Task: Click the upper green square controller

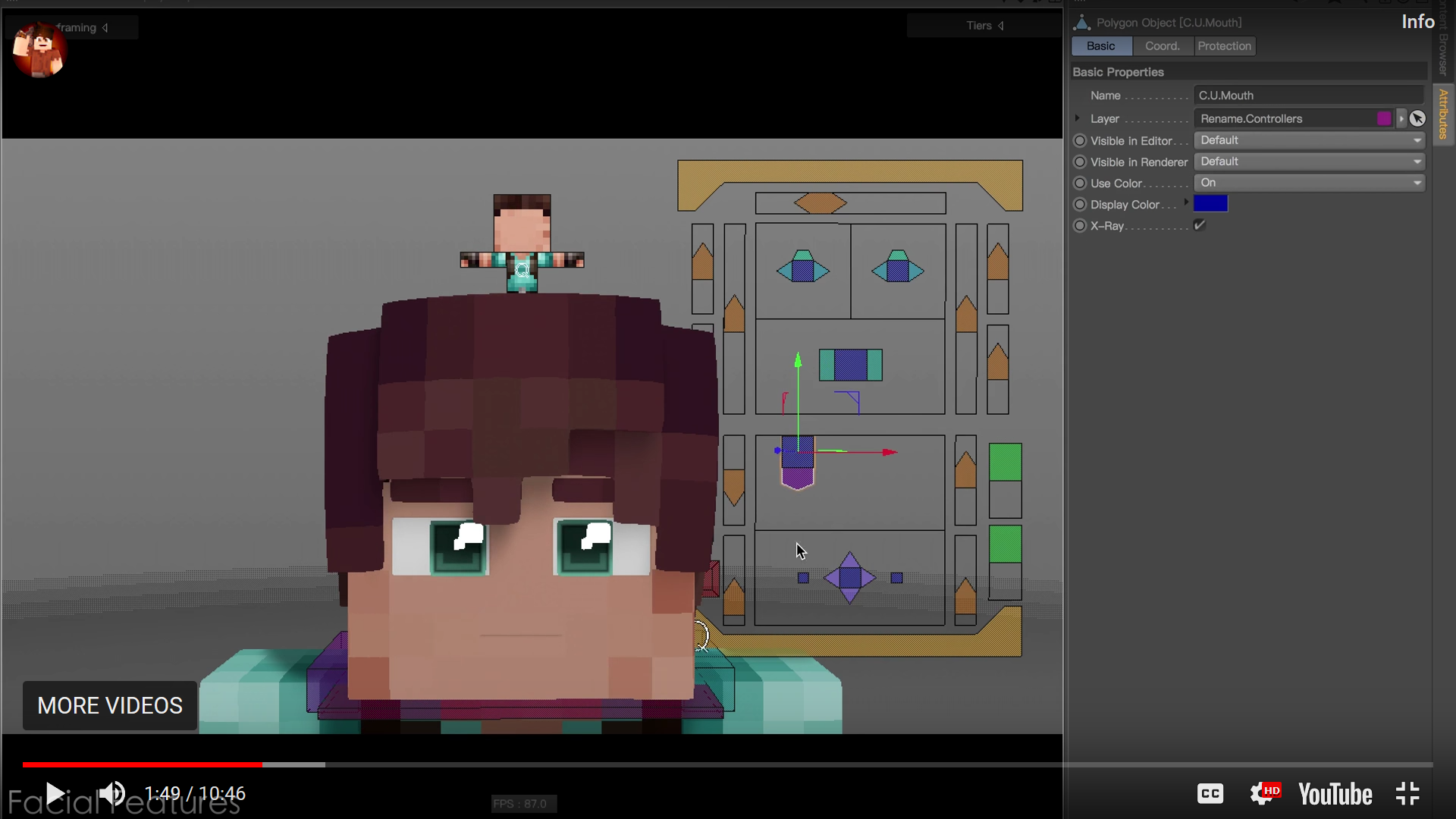Action: [x=1006, y=462]
